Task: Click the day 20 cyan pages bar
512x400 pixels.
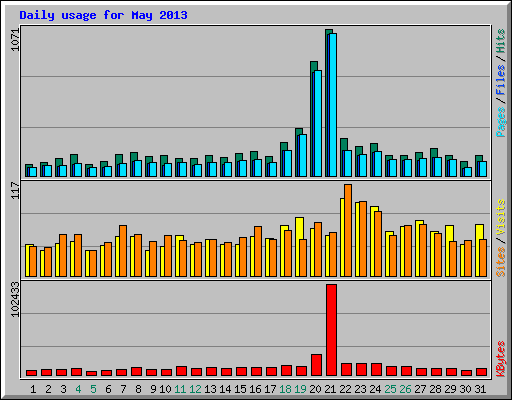Action: coord(318,123)
